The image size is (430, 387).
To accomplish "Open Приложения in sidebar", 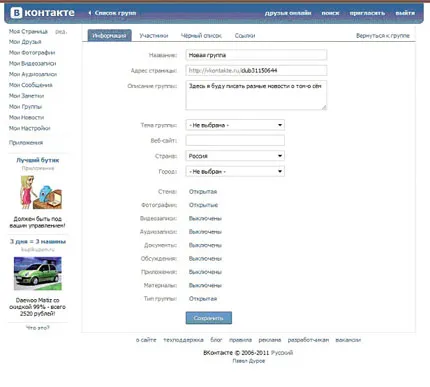I will [x=26, y=143].
